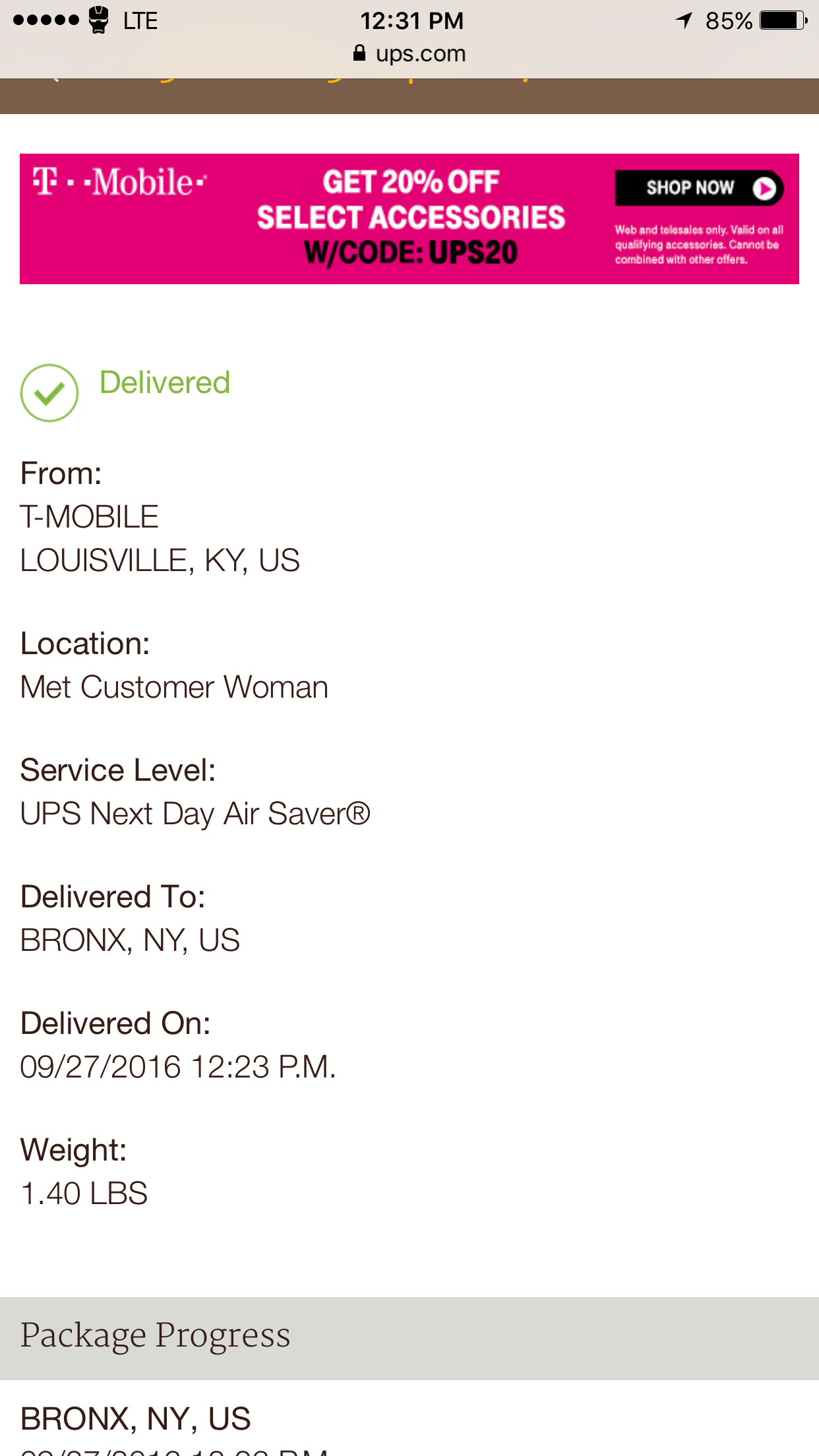Tap the ups.com address bar

pos(410,53)
